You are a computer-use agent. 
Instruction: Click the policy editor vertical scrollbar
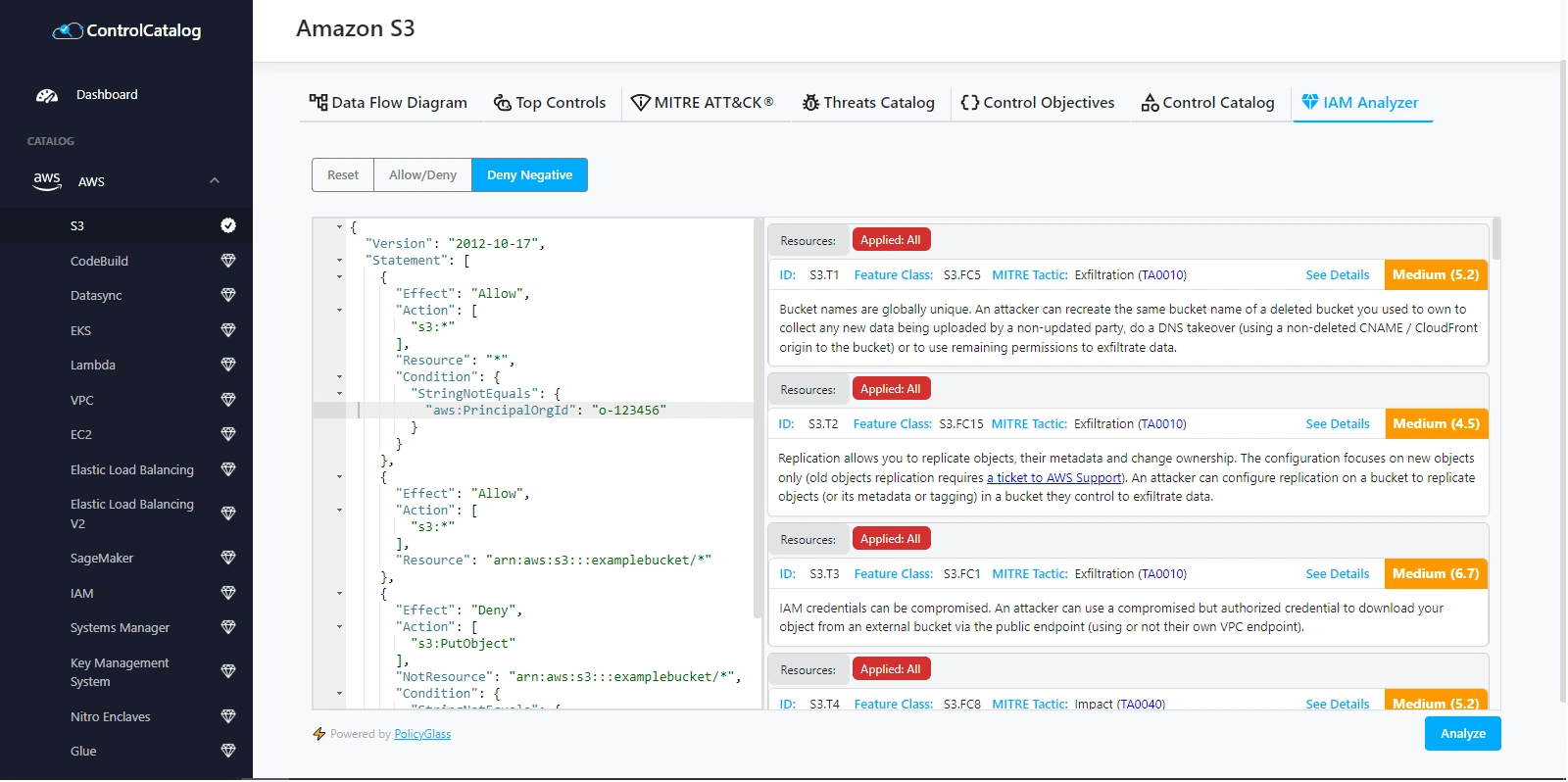[x=757, y=418]
